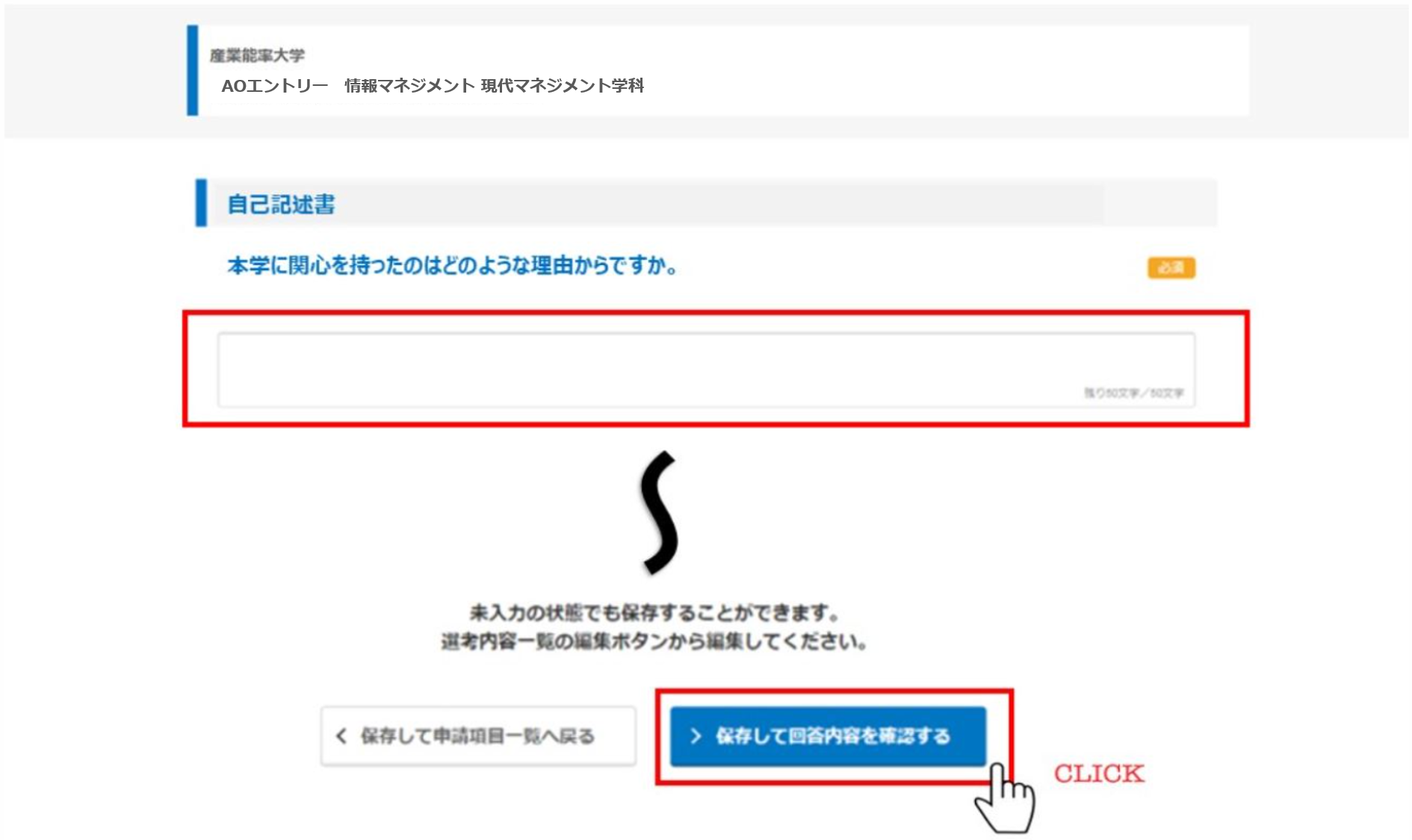Click the red CLICK label
This screenshot has width=1412, height=840.
(1098, 774)
